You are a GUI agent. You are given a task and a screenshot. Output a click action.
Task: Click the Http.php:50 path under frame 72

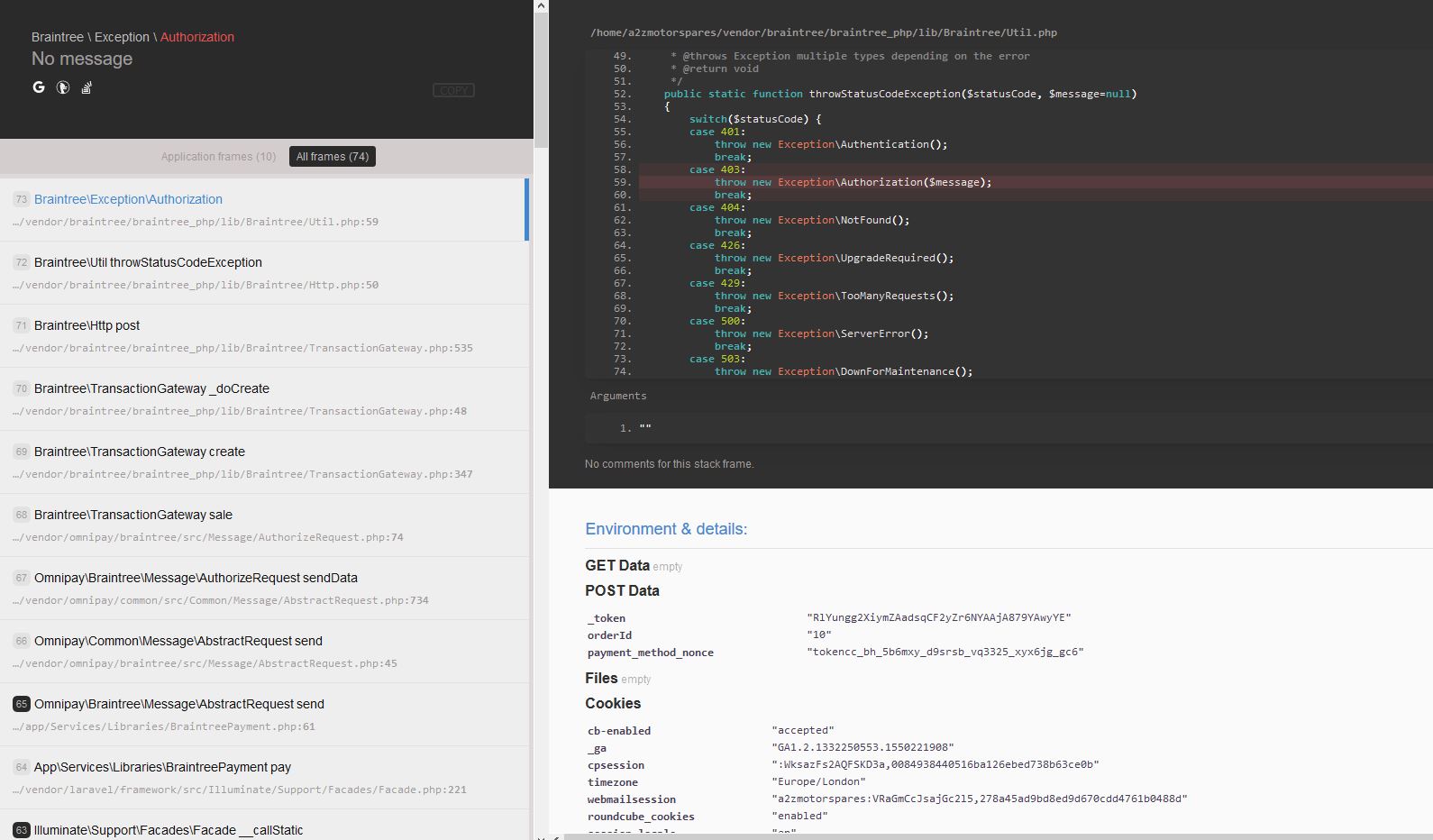click(x=196, y=285)
